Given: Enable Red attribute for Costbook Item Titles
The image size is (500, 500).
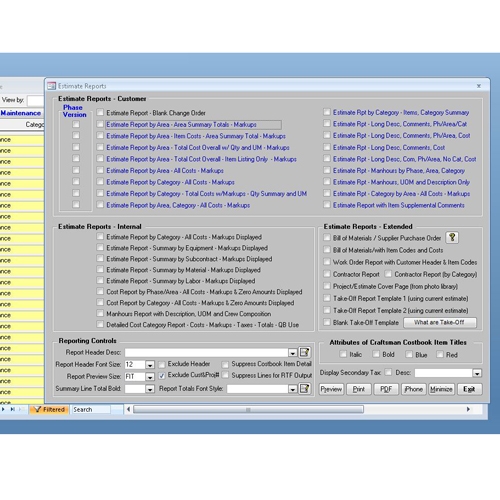Looking at the screenshot, I should [440, 354].
